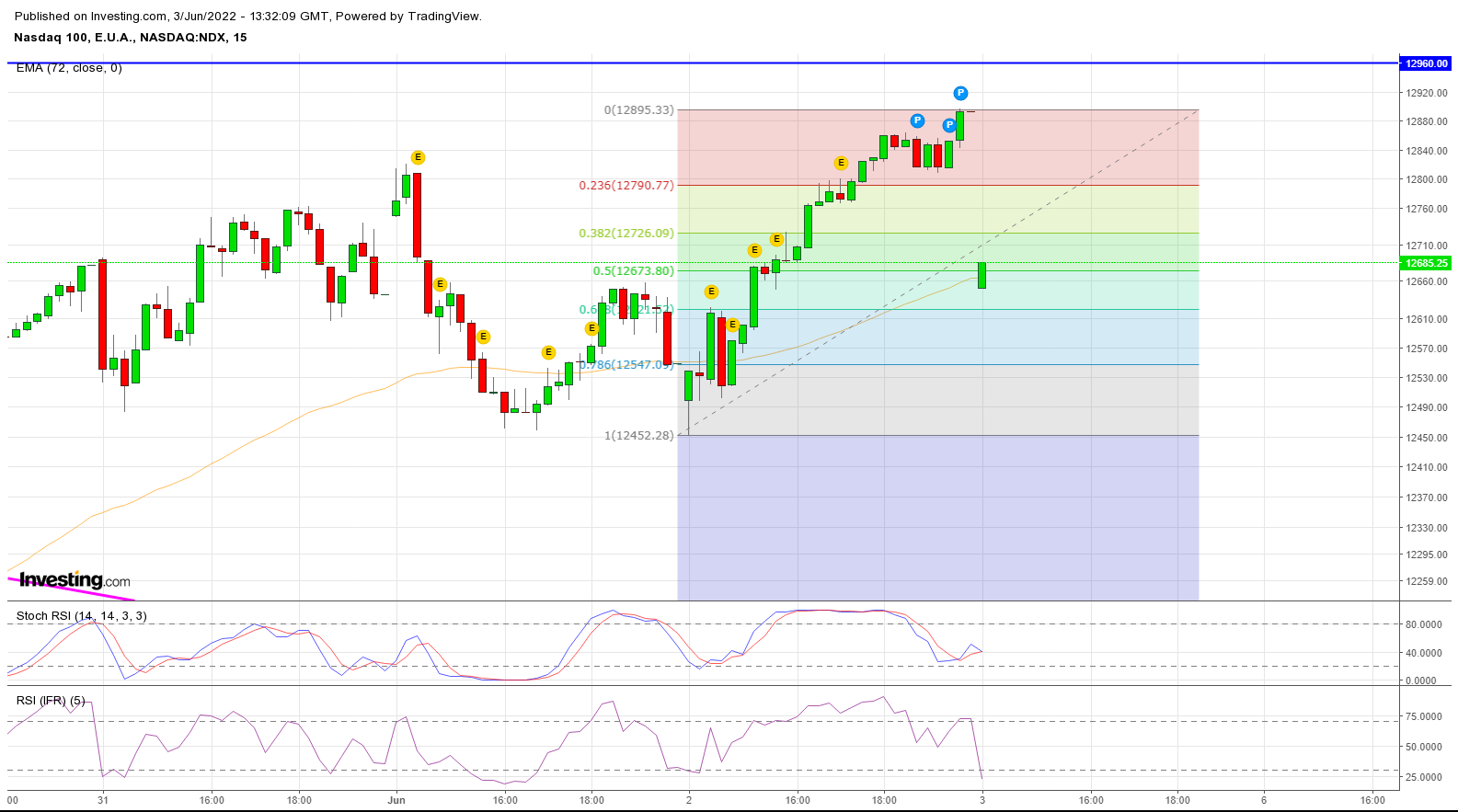This screenshot has width=1458, height=812.
Task: Select the 12295.00 price axis label
Action: click(1427, 555)
